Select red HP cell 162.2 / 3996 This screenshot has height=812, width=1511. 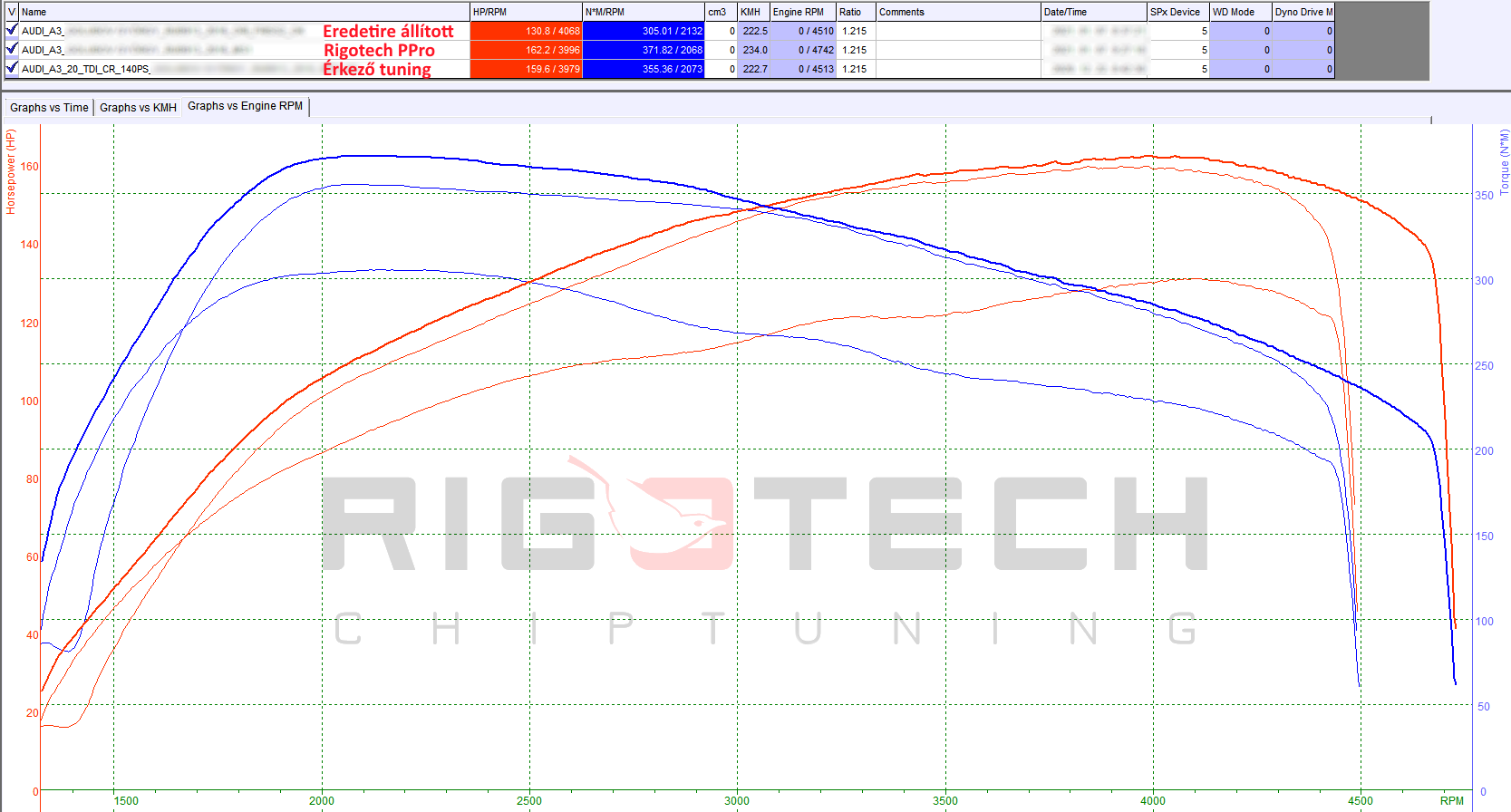(x=526, y=50)
